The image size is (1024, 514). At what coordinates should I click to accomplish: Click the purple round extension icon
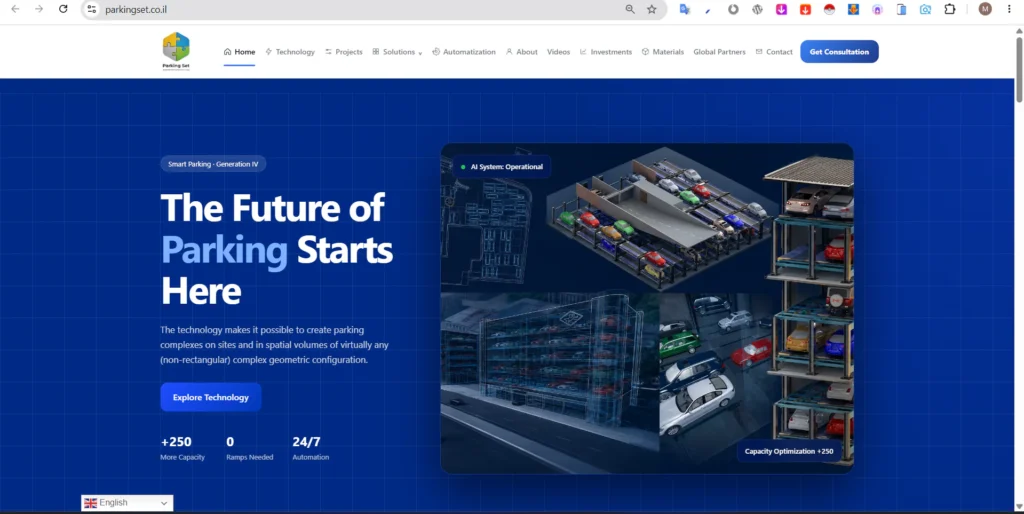tap(877, 9)
